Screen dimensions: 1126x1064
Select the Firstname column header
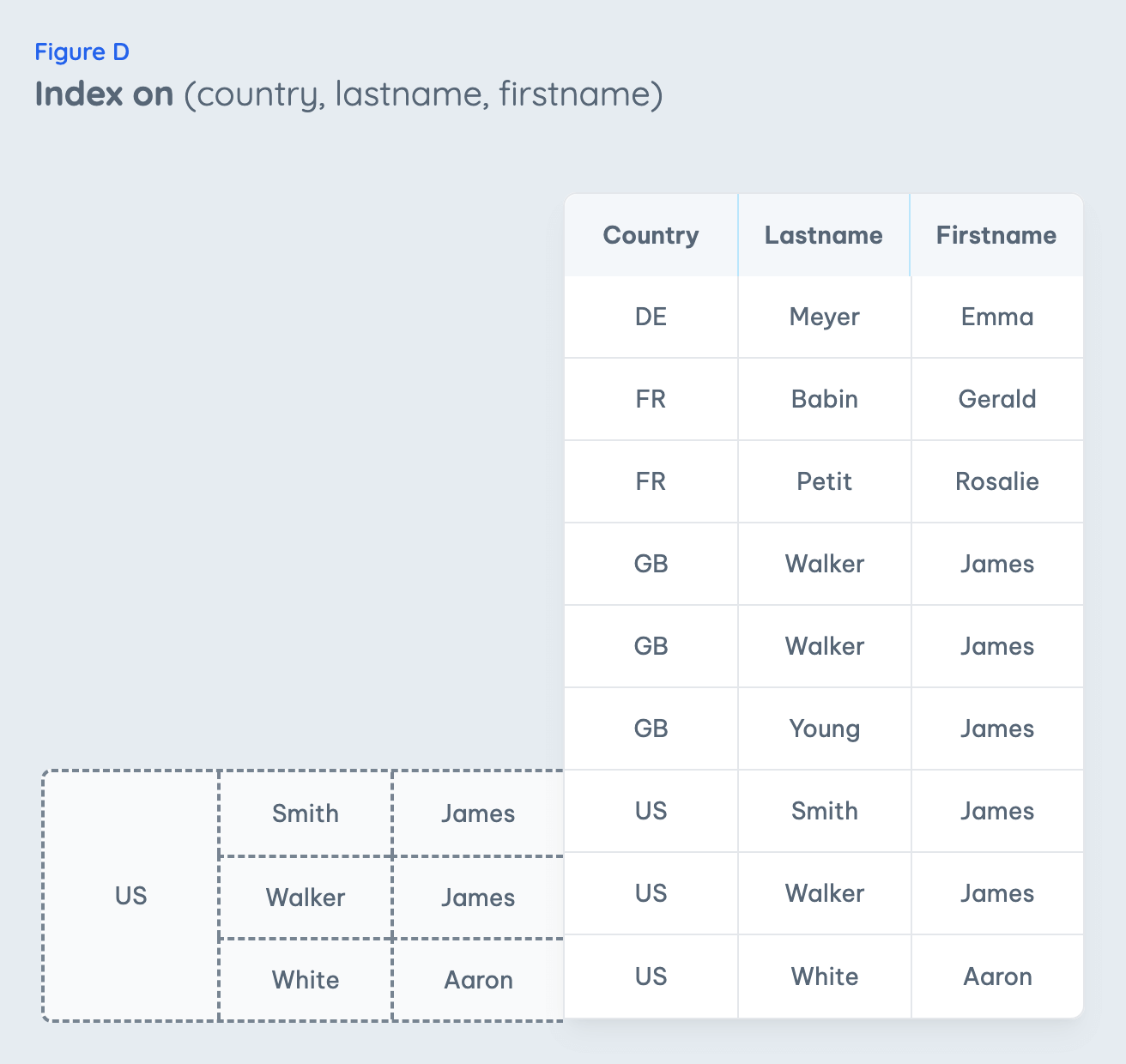[x=996, y=235]
